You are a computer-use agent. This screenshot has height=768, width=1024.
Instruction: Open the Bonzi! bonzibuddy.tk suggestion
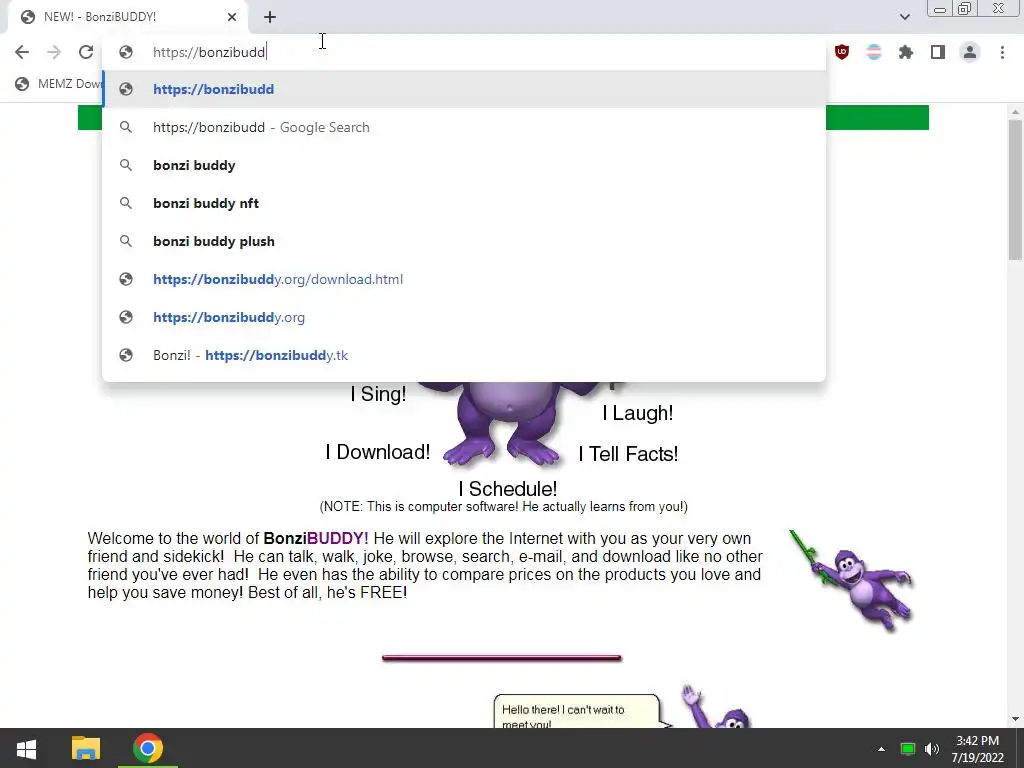click(x=464, y=355)
